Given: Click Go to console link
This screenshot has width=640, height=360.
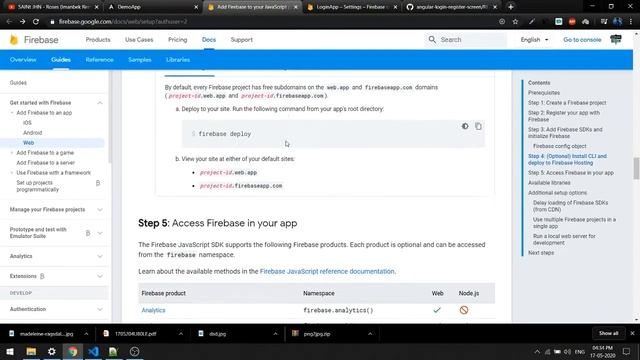Looking at the screenshot, I should coord(582,40).
